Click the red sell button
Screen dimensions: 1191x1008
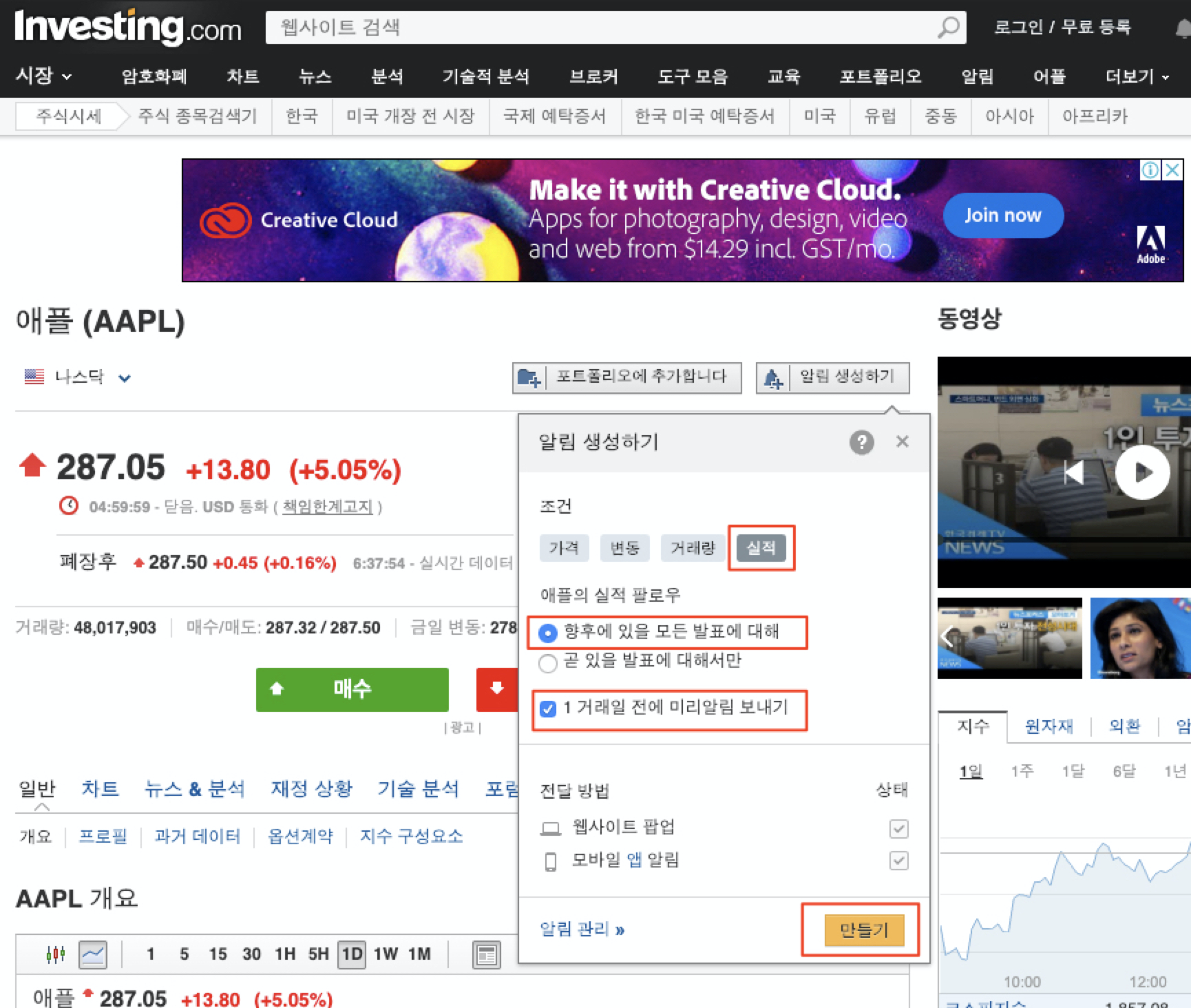497,689
